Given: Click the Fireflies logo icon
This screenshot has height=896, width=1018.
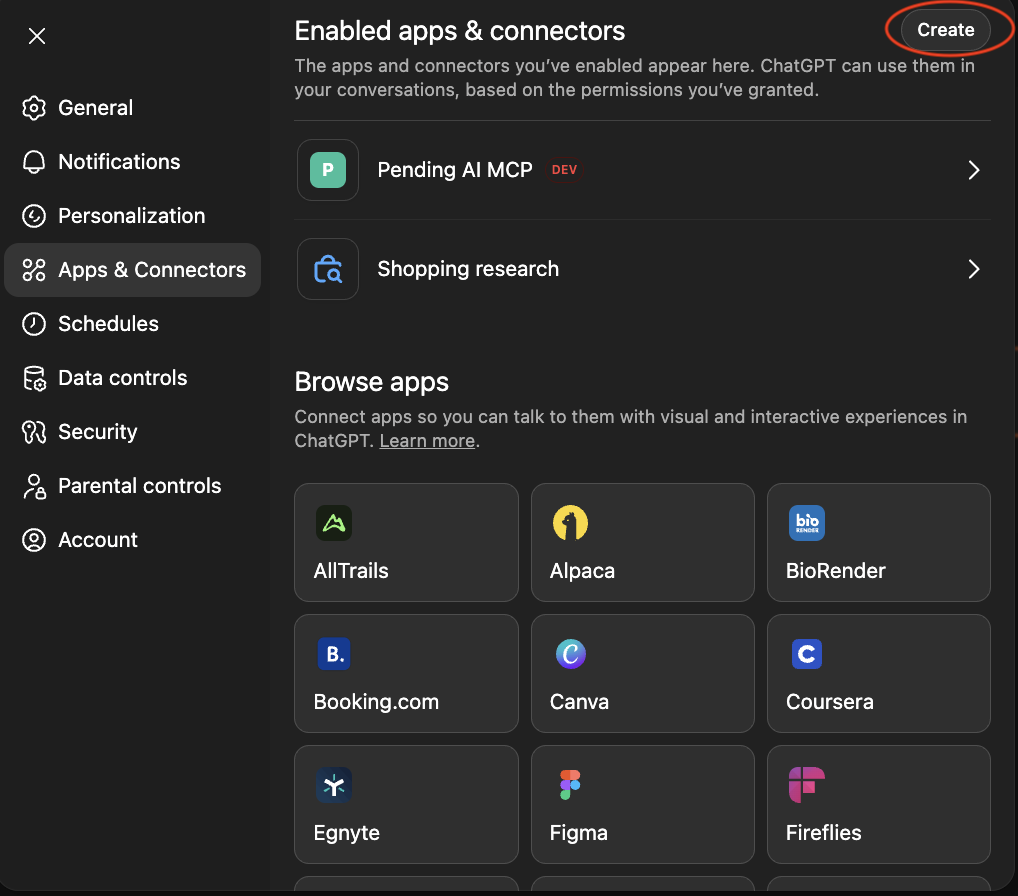Looking at the screenshot, I should (x=806, y=785).
